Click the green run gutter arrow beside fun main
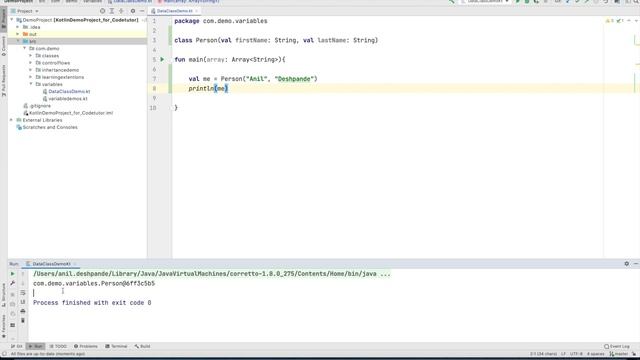Image resolution: width=640 pixels, height=360 pixels. (x=162, y=60)
